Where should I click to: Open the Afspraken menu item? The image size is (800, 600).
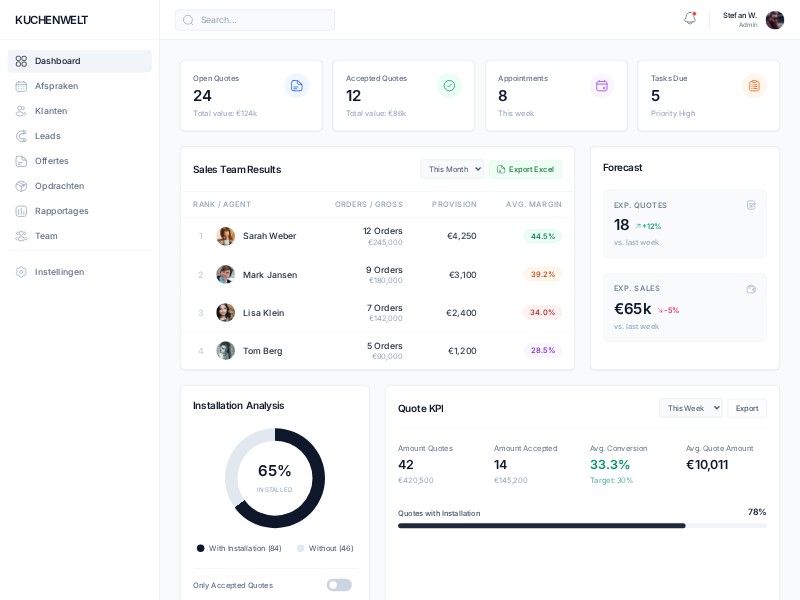point(56,86)
